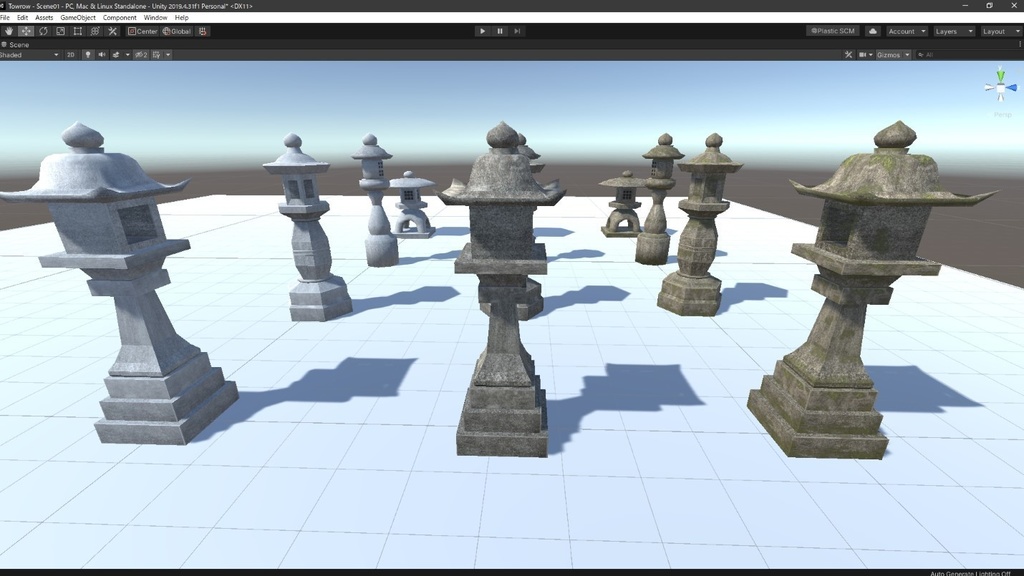The image size is (1024, 576).
Task: Open the Edit menu
Action: 22,18
